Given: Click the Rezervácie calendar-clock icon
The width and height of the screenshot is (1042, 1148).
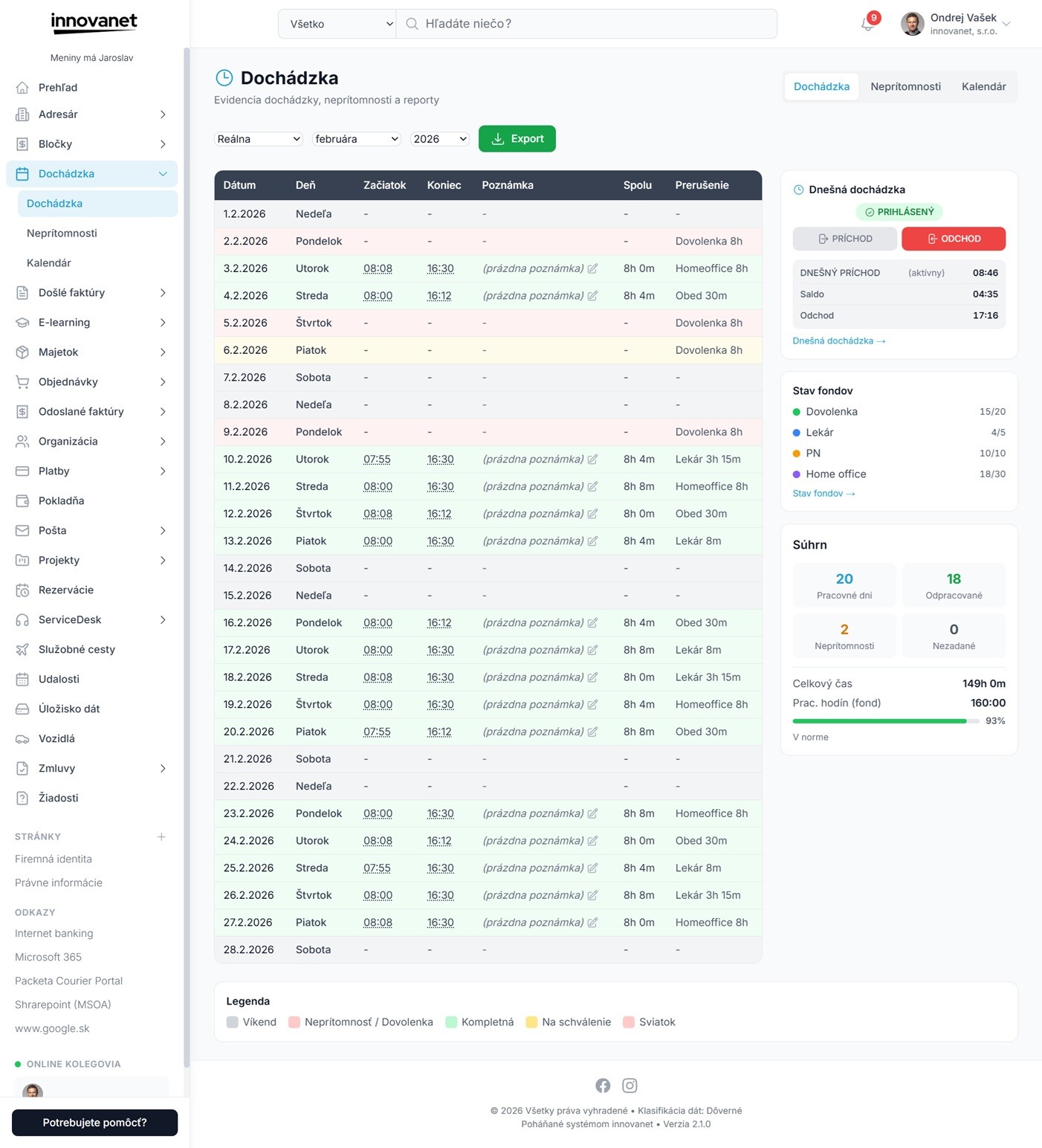Looking at the screenshot, I should coord(22,590).
